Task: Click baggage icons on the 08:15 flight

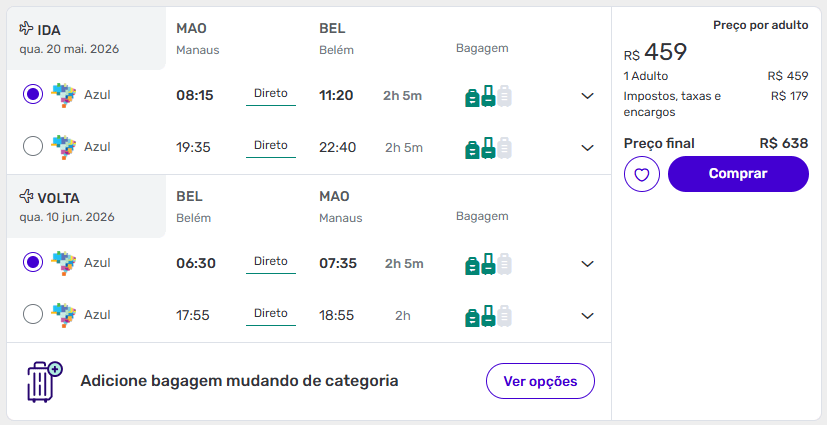Action: 489,96
